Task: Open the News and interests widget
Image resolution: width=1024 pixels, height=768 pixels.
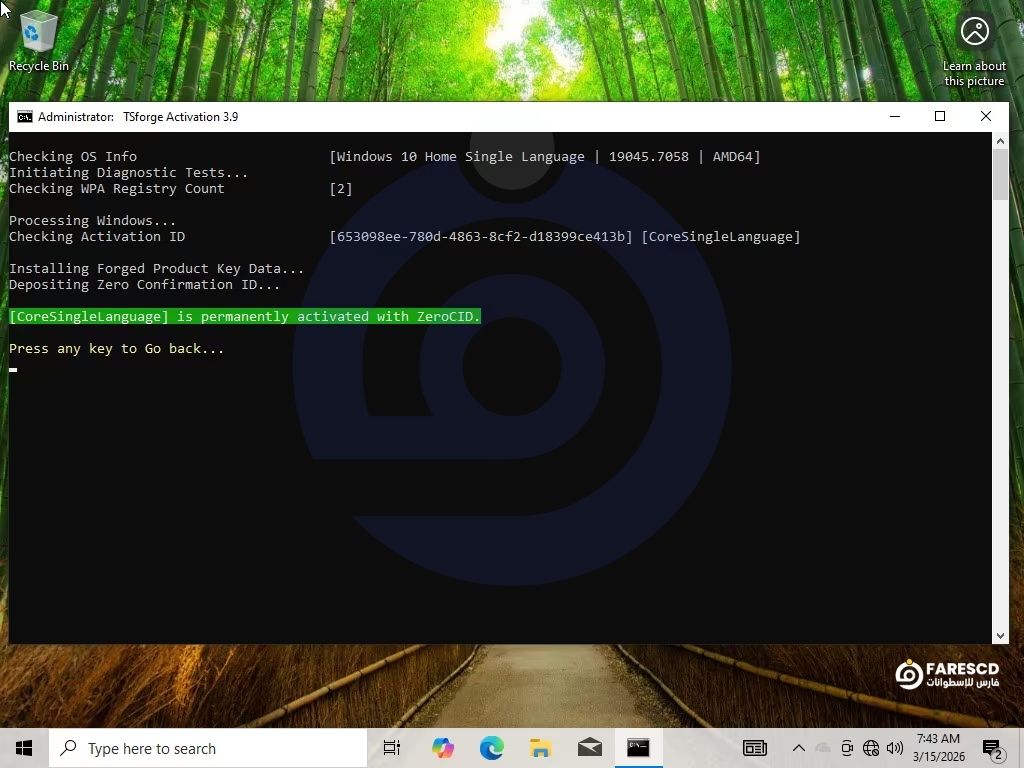Action: coord(755,748)
